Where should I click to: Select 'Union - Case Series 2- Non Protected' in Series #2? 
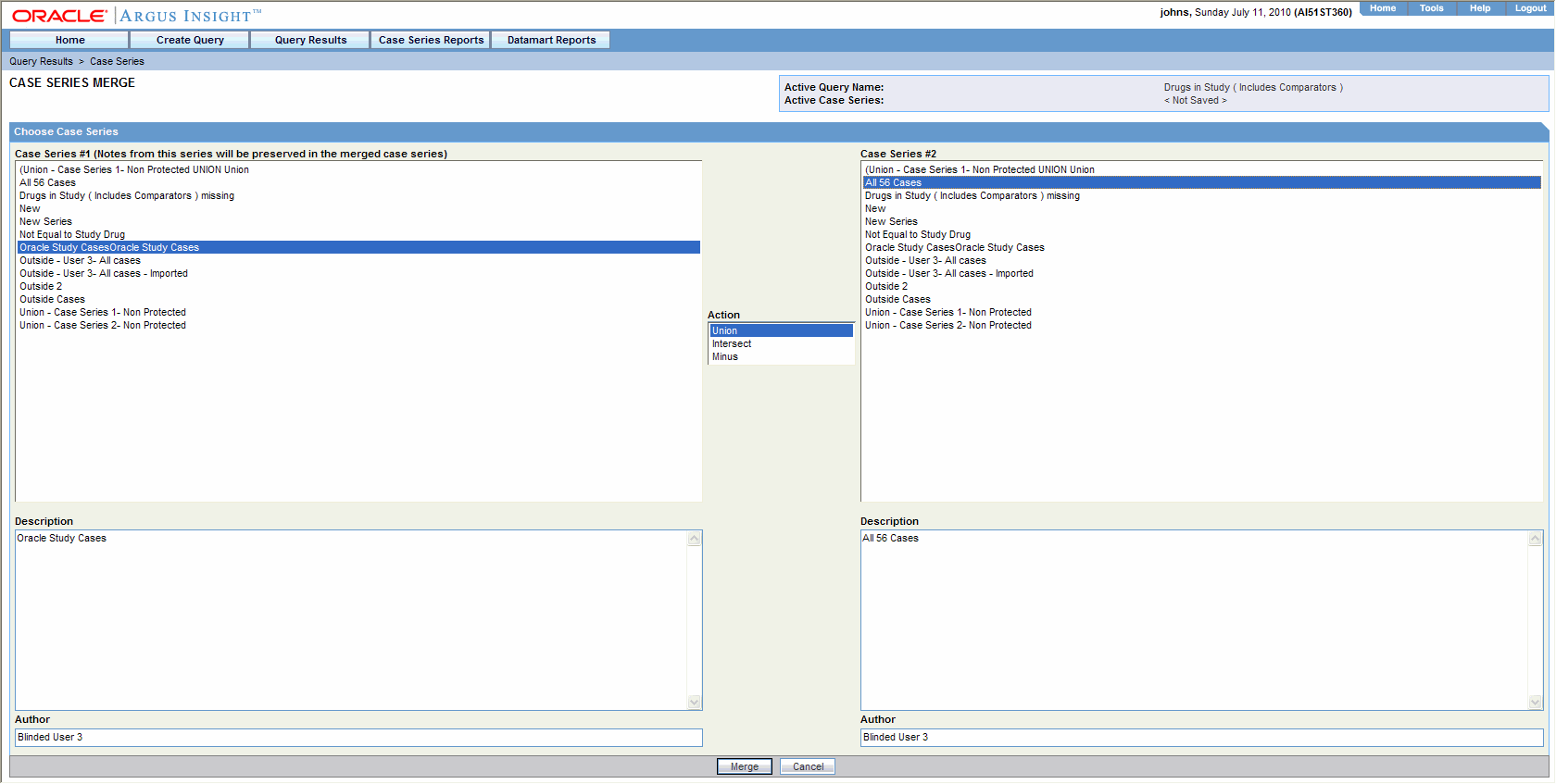tap(1202, 325)
